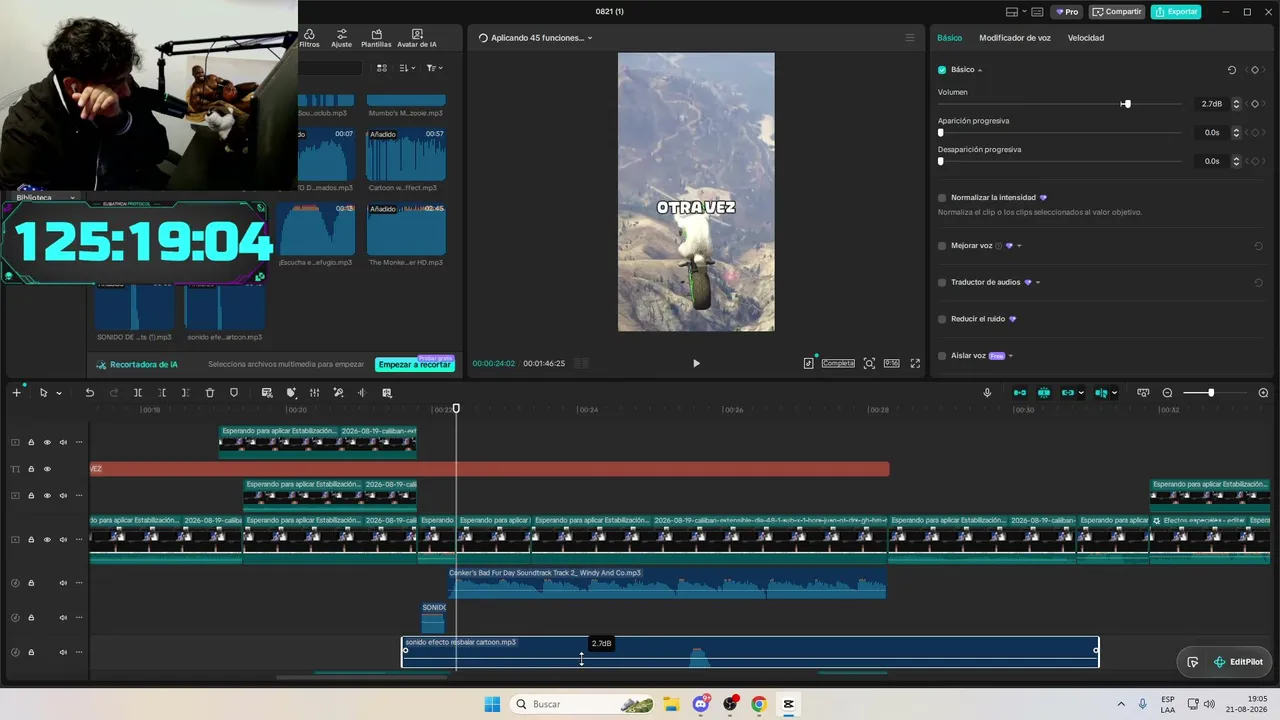Expand the Aislar voz options arrow
Screen dimensions: 1280x720
(x=1011, y=356)
